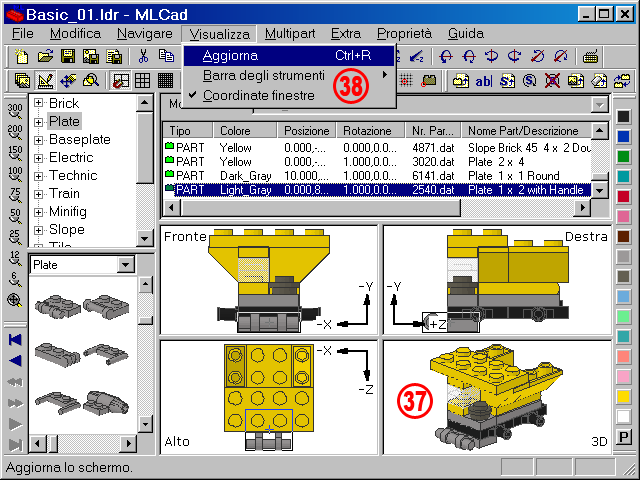640x480 pixels.
Task: Pick the red color swatch
Action: coord(623,196)
